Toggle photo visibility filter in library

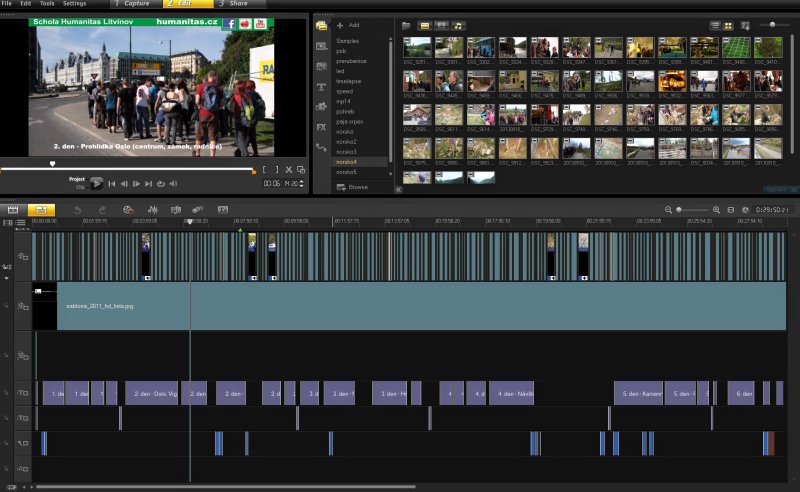[441, 24]
